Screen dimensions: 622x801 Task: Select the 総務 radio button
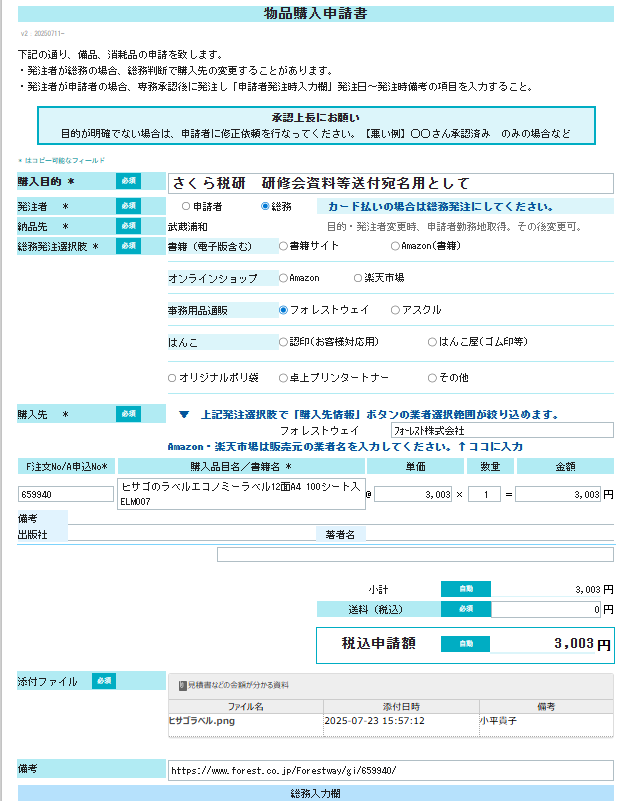pyautogui.click(x=265, y=206)
